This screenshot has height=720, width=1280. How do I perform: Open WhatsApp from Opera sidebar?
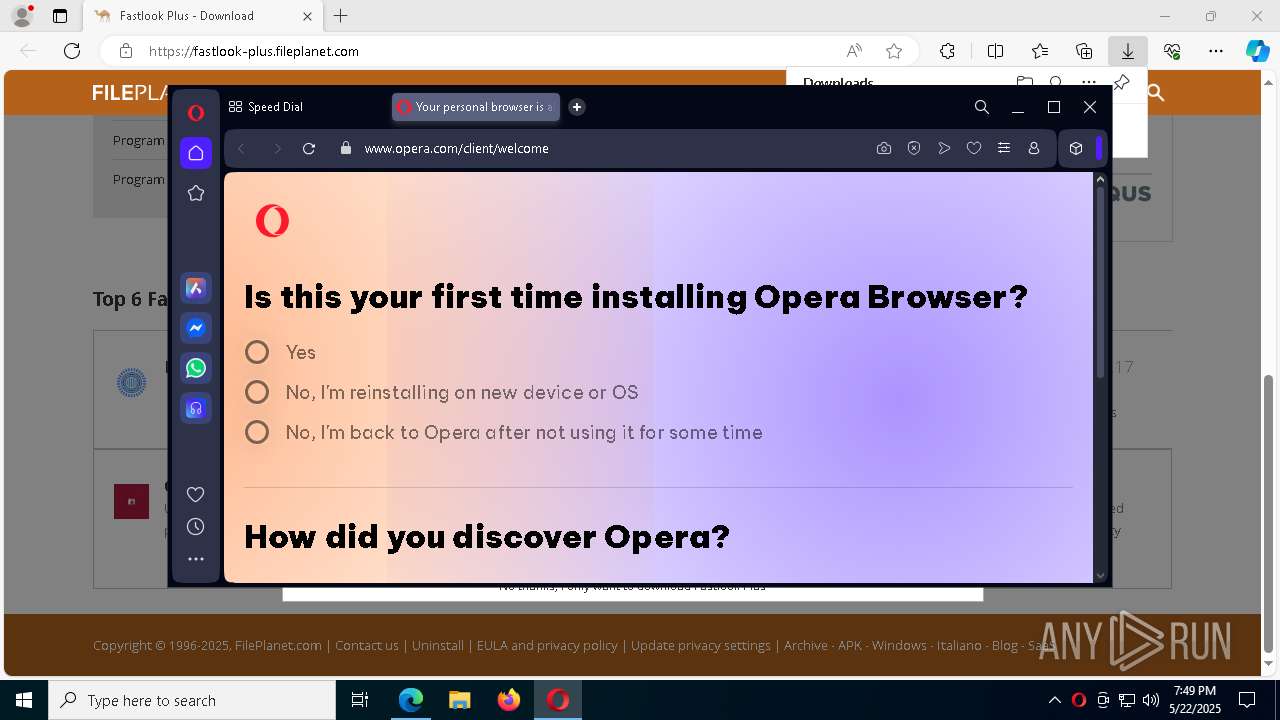(x=196, y=368)
